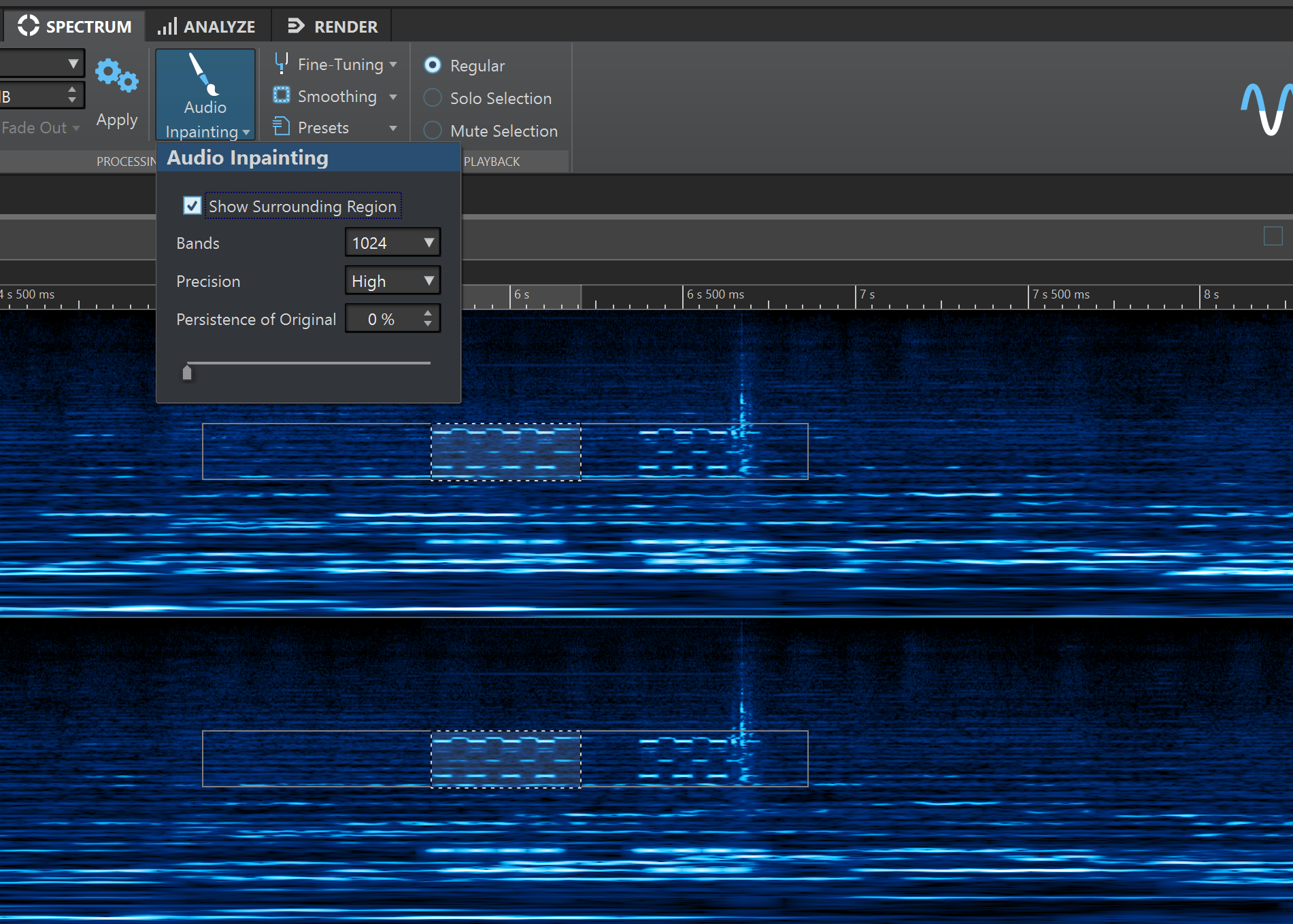The image size is (1293, 924).
Task: Click the Presets document icon
Action: coord(281,127)
